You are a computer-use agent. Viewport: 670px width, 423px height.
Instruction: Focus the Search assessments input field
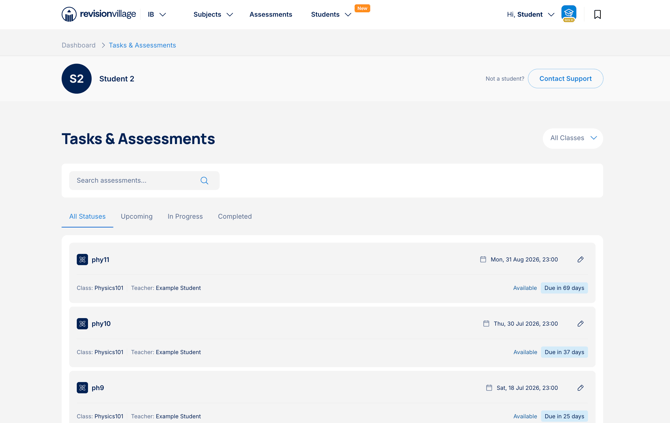(144, 181)
